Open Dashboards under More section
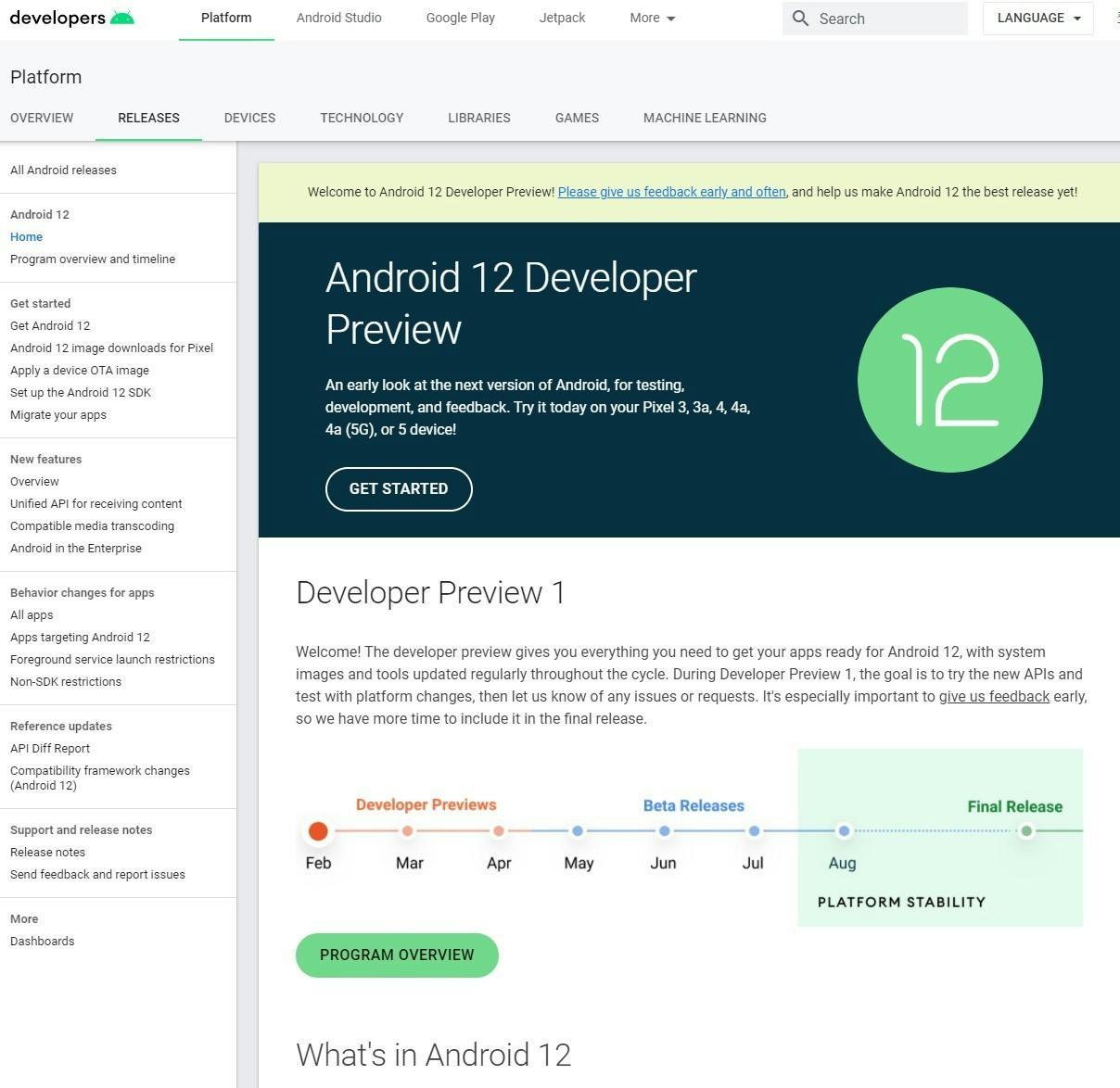1120x1088 pixels. click(x=42, y=942)
